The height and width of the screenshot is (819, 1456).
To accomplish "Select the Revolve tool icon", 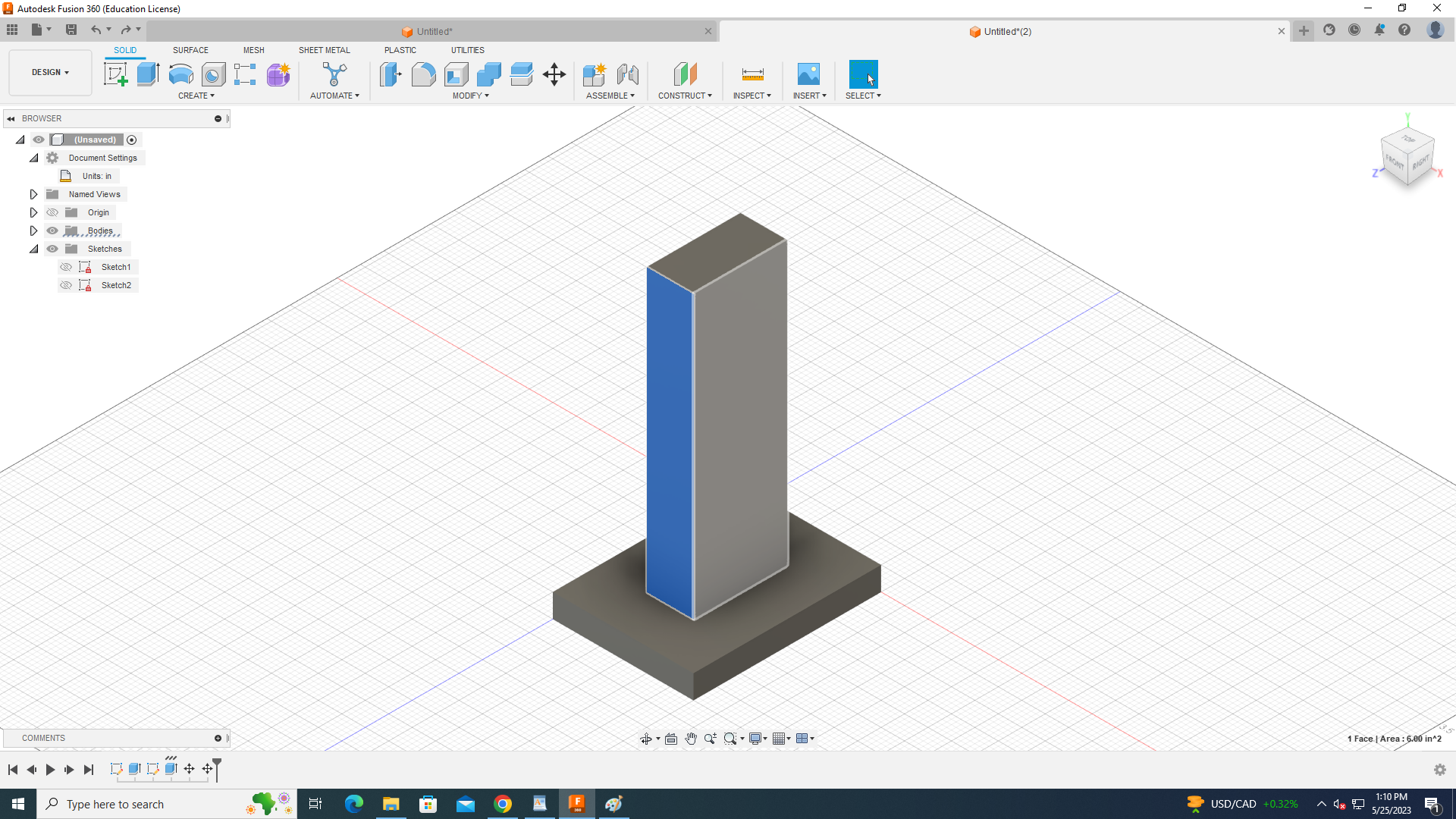I will [x=180, y=74].
